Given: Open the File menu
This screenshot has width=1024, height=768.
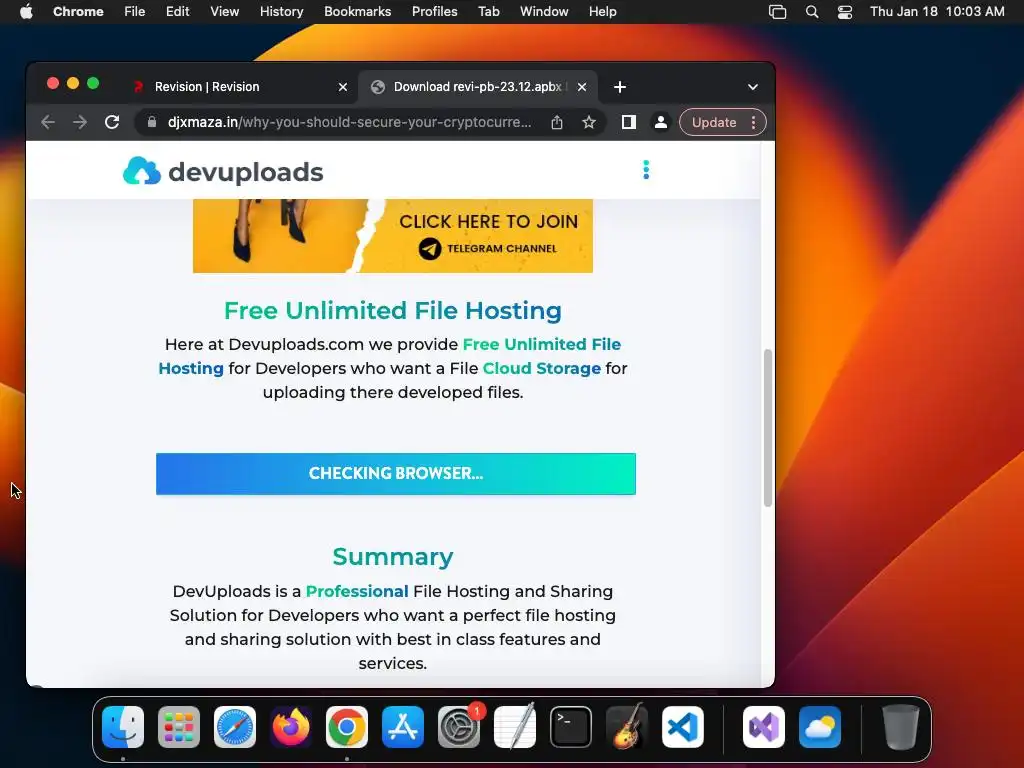Looking at the screenshot, I should coord(135,11).
